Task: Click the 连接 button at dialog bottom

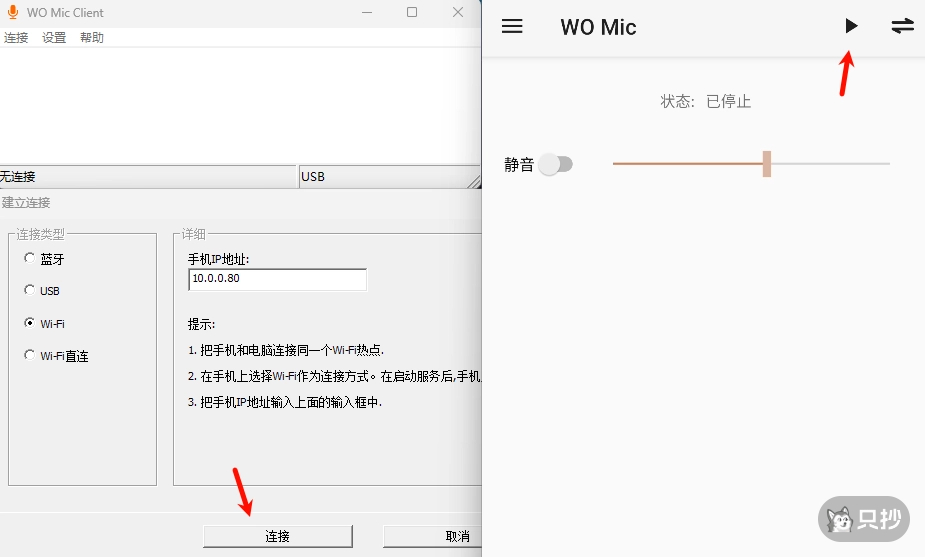Action: click(x=278, y=536)
